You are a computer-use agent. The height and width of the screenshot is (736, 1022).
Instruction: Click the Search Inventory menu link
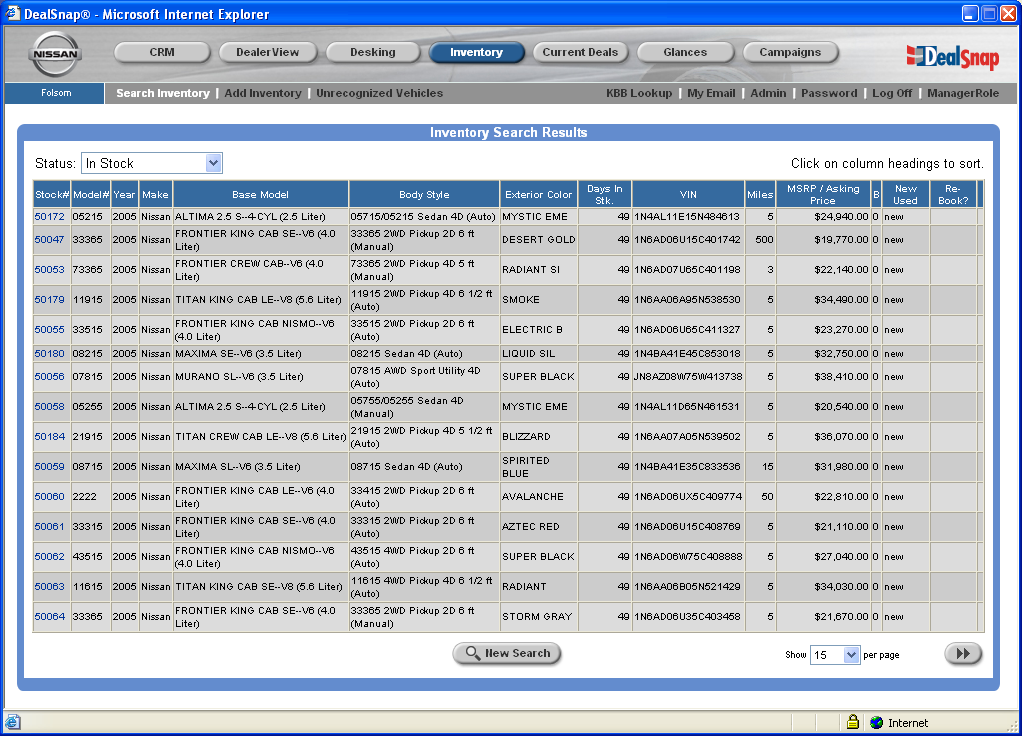pyautogui.click(x=163, y=93)
